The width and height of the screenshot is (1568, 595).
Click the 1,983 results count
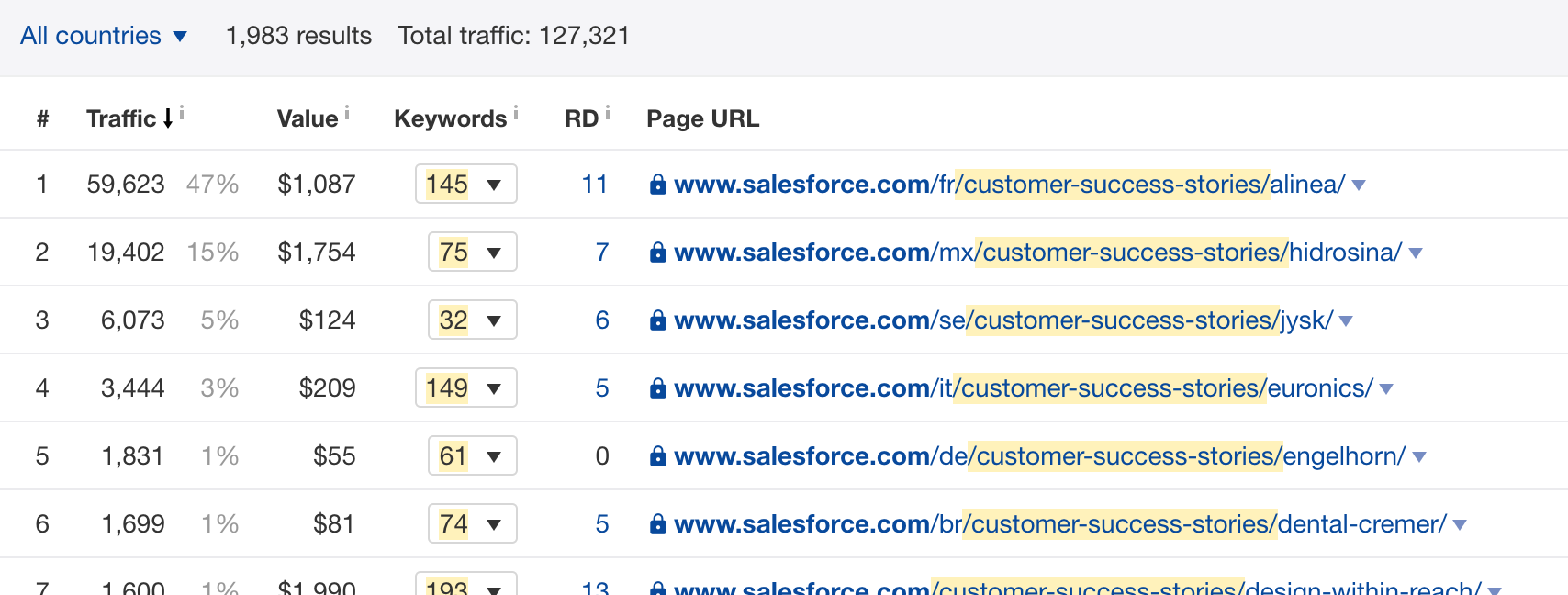tap(299, 36)
